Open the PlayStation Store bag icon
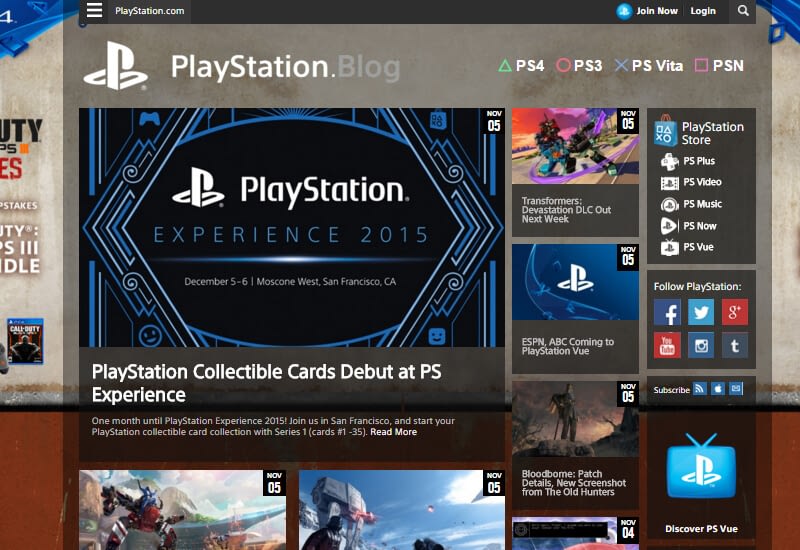This screenshot has height=550, width=800. pos(665,131)
